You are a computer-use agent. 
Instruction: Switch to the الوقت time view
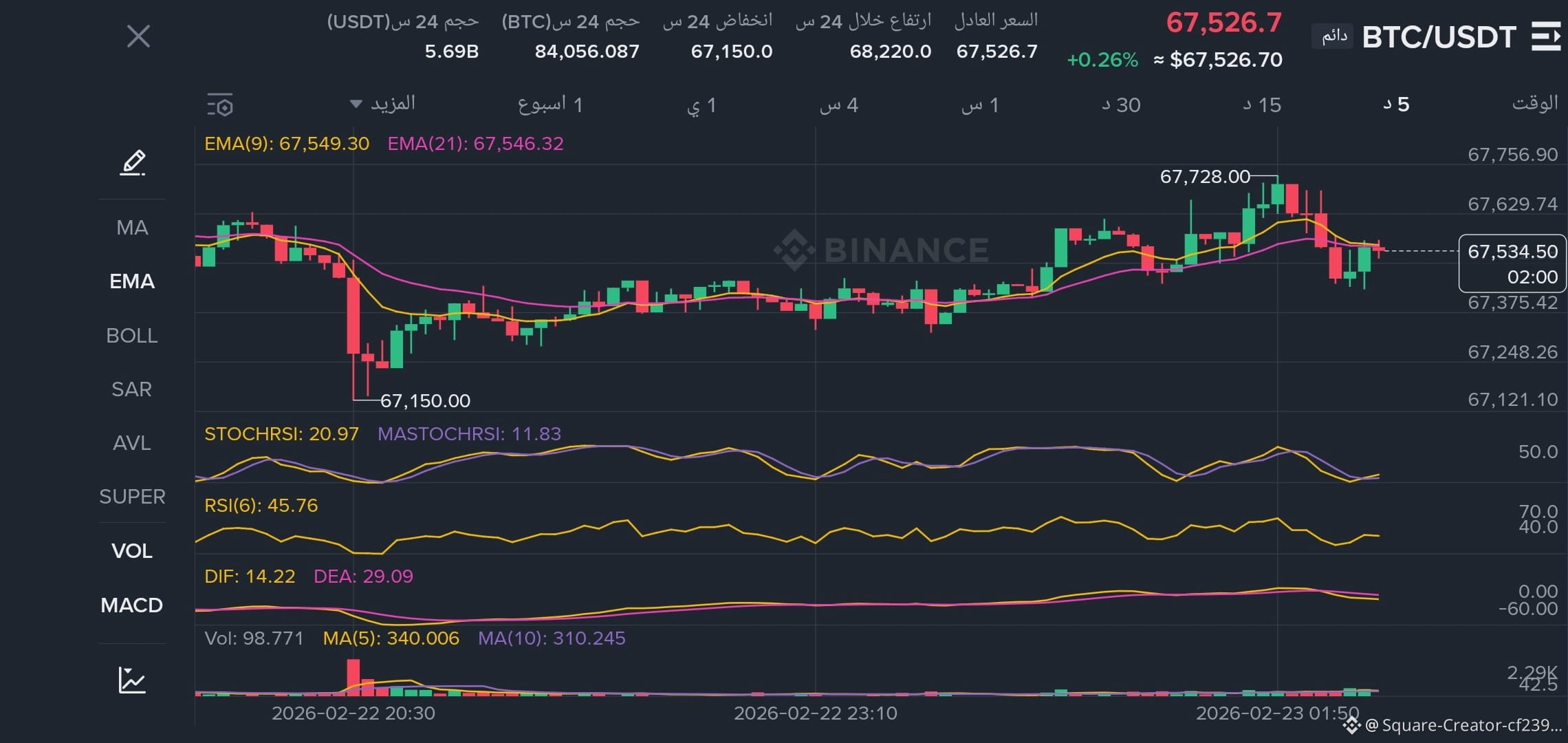[1535, 103]
